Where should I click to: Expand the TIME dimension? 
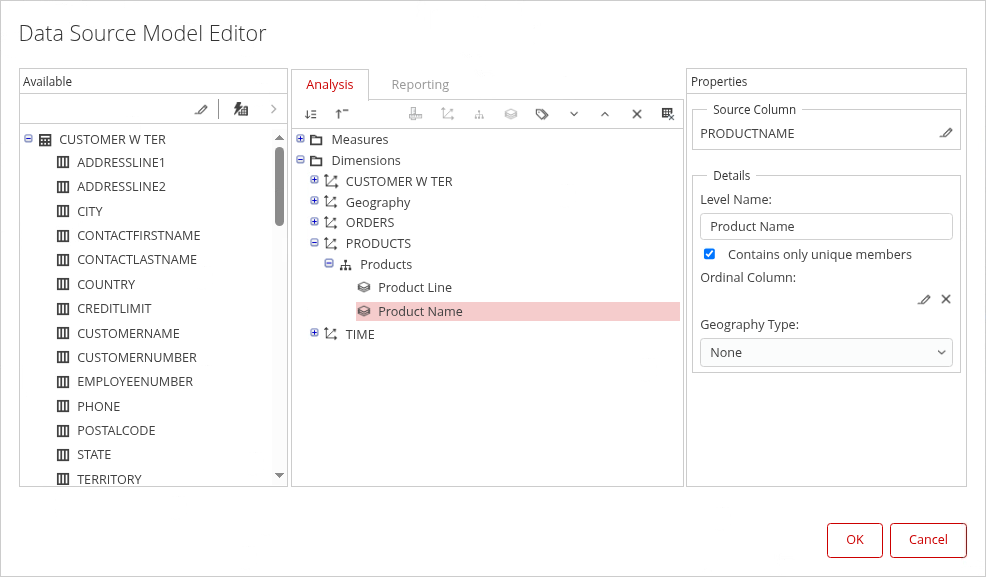(x=315, y=333)
